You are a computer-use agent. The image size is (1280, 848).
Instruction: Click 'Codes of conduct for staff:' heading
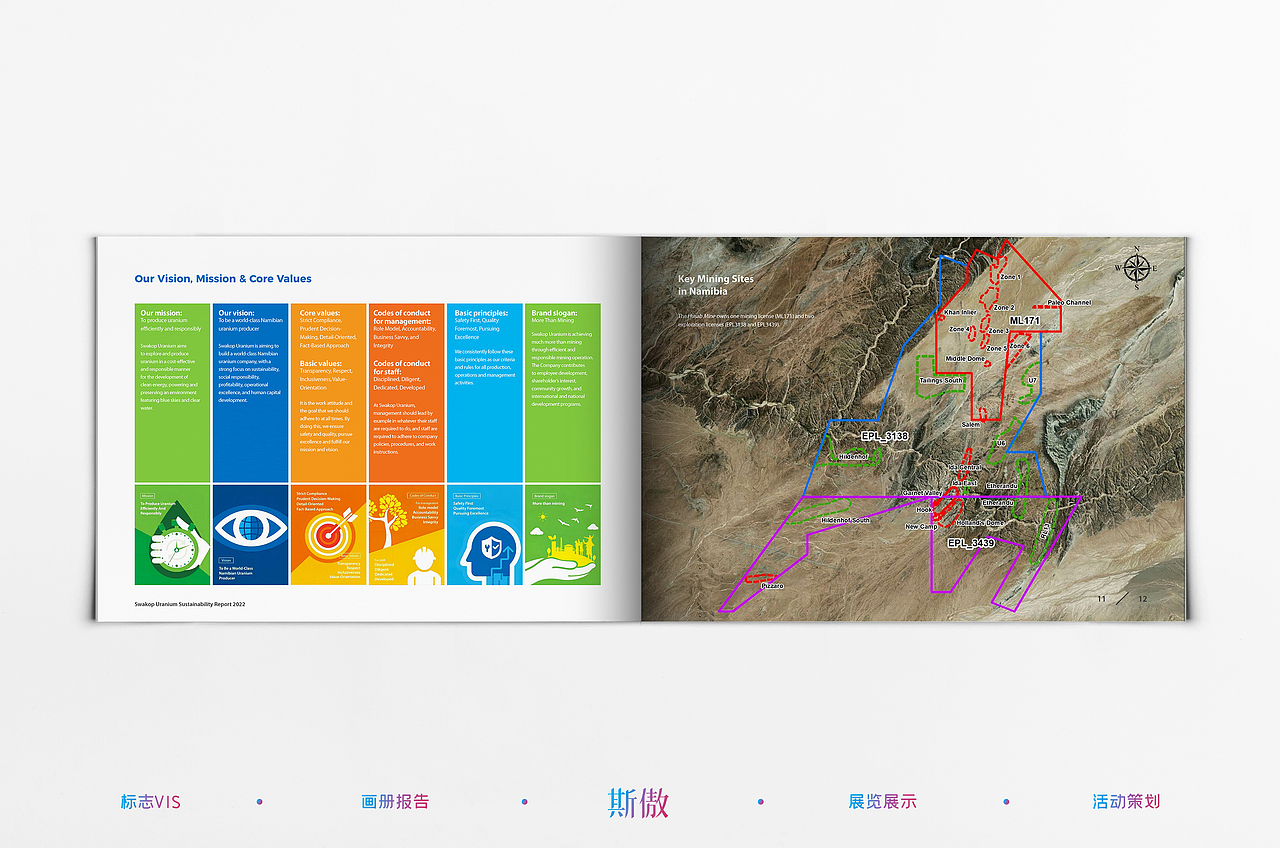click(x=402, y=367)
